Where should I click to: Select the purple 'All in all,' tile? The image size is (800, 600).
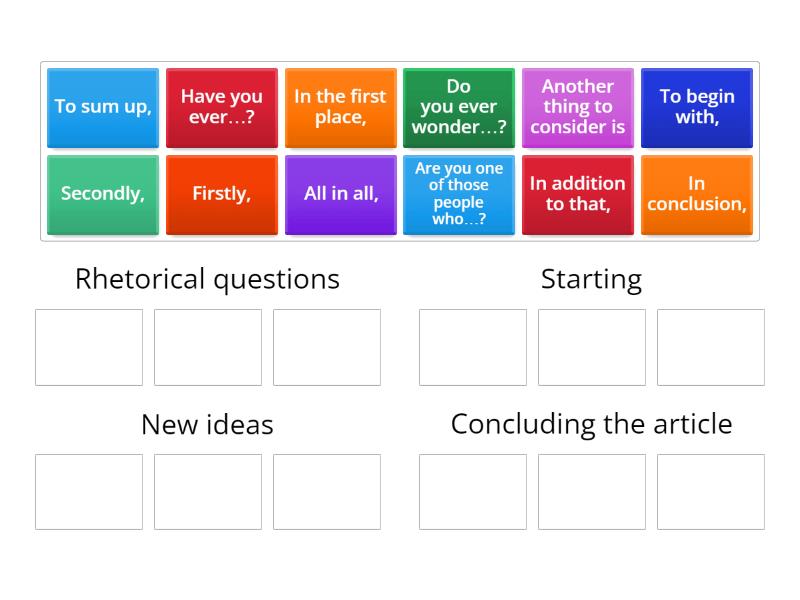(340, 194)
